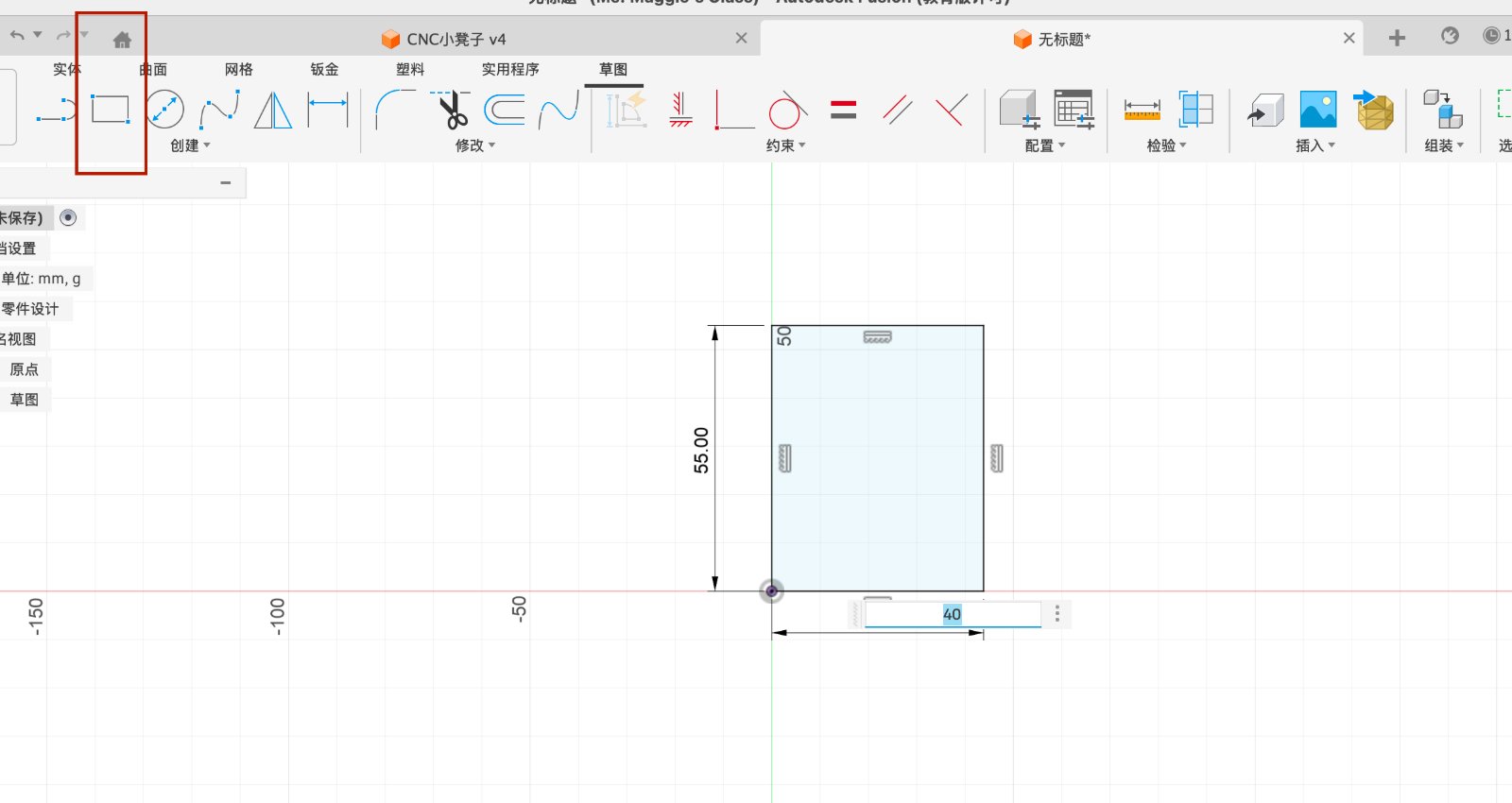Apply the Fix/ground hatch constraint

point(680,110)
